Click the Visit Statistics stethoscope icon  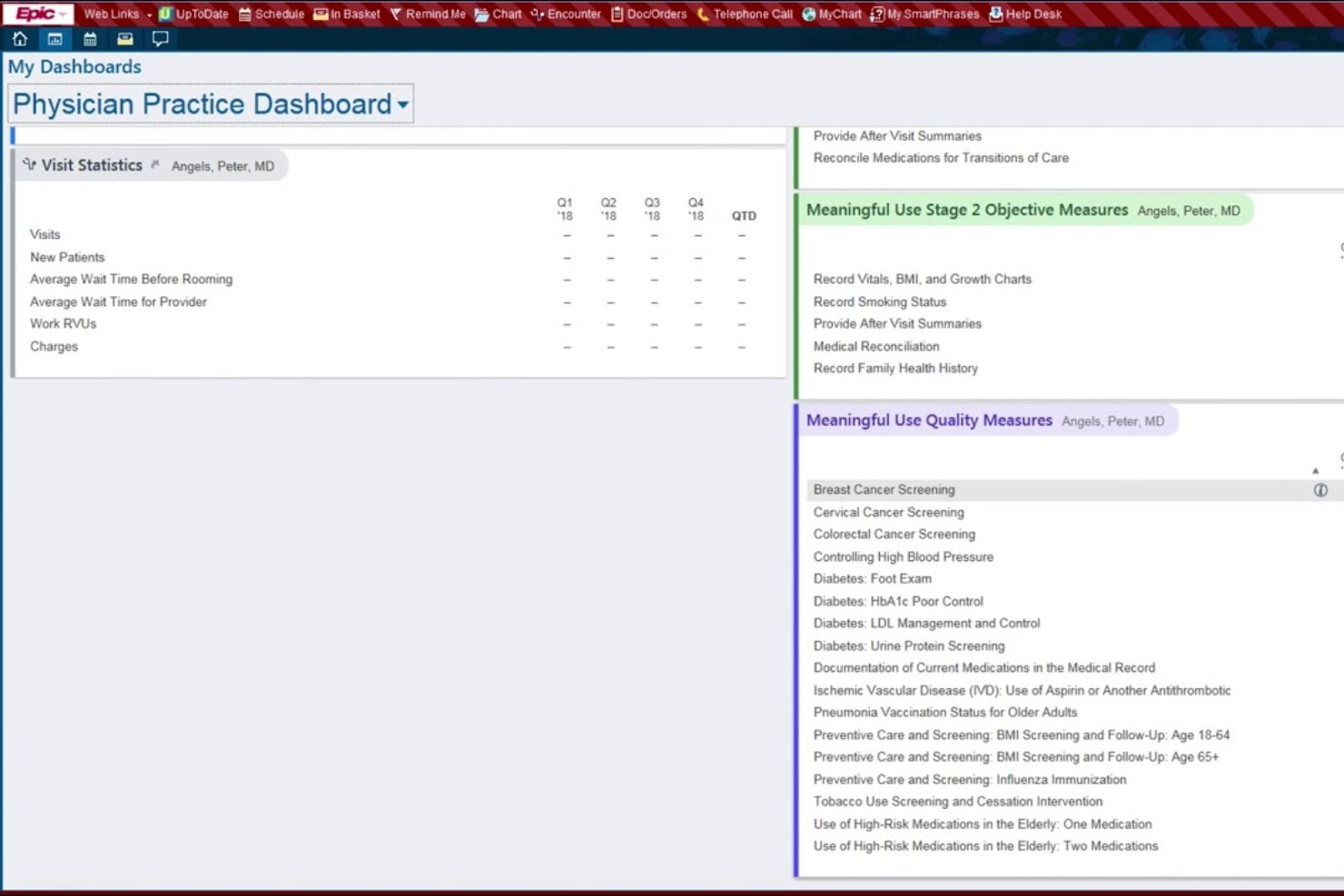click(x=30, y=164)
